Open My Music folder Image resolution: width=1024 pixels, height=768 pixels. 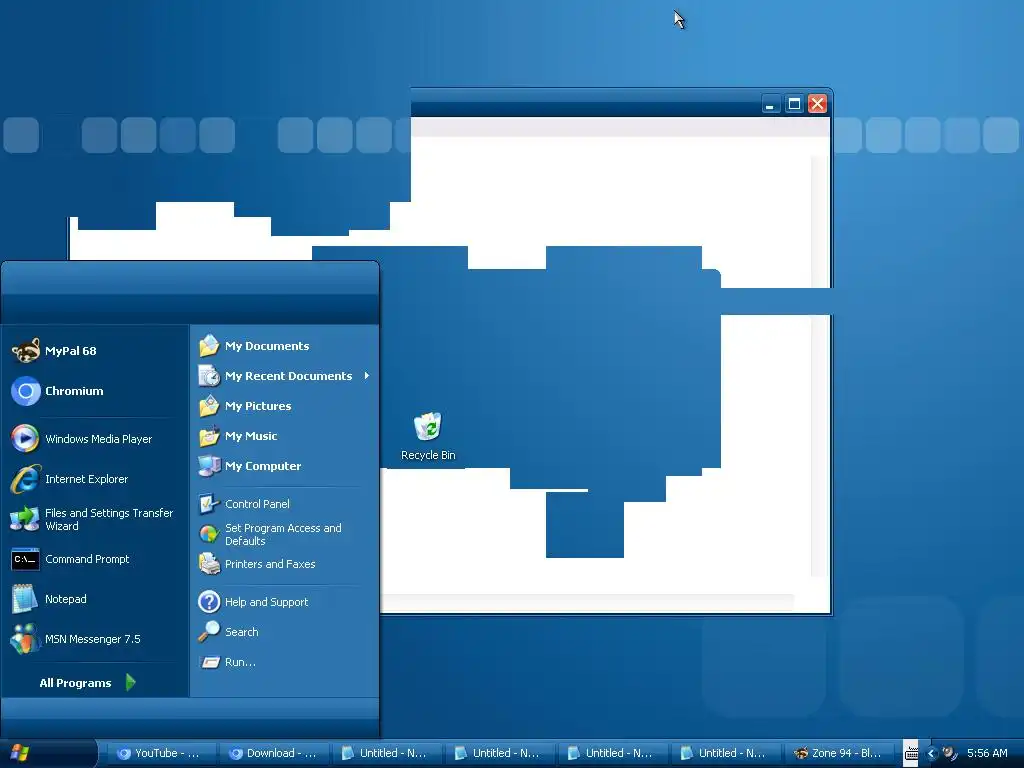(x=284, y=436)
